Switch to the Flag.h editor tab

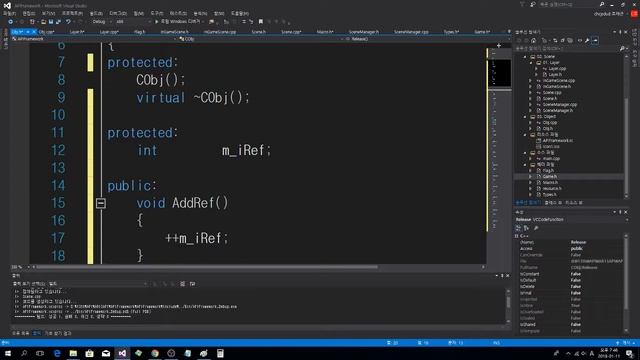coord(140,32)
